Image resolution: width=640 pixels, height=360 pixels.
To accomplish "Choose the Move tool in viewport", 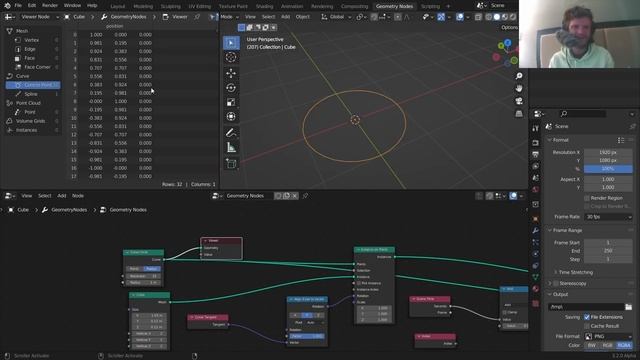I will coord(231,73).
